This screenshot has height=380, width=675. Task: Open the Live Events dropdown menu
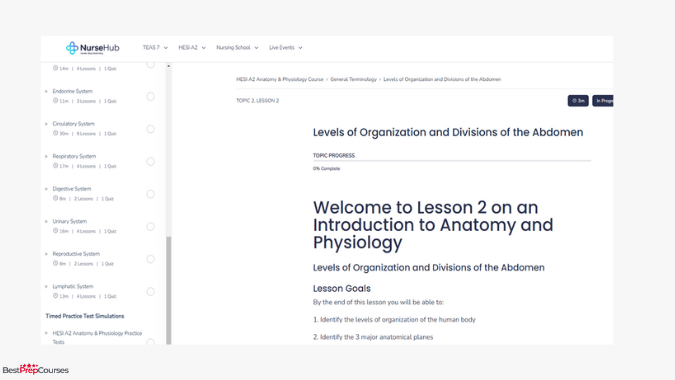pos(286,48)
